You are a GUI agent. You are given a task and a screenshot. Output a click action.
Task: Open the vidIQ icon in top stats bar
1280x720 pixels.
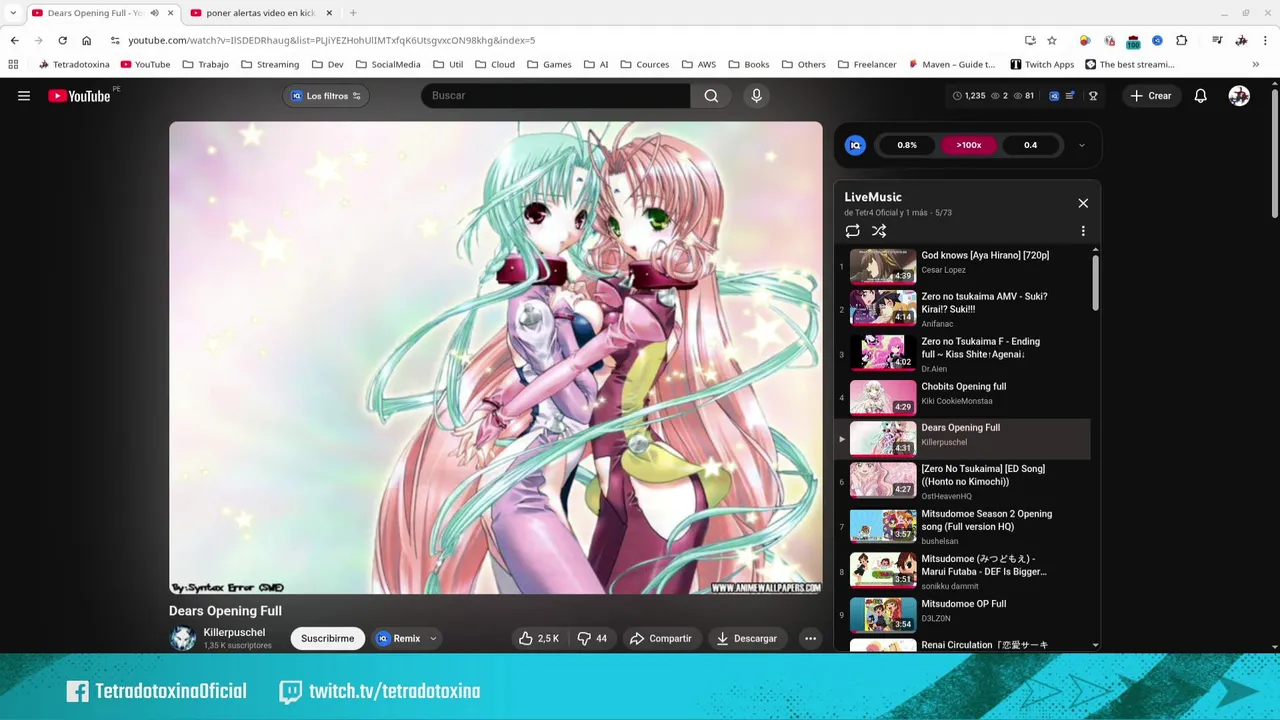pos(1054,96)
